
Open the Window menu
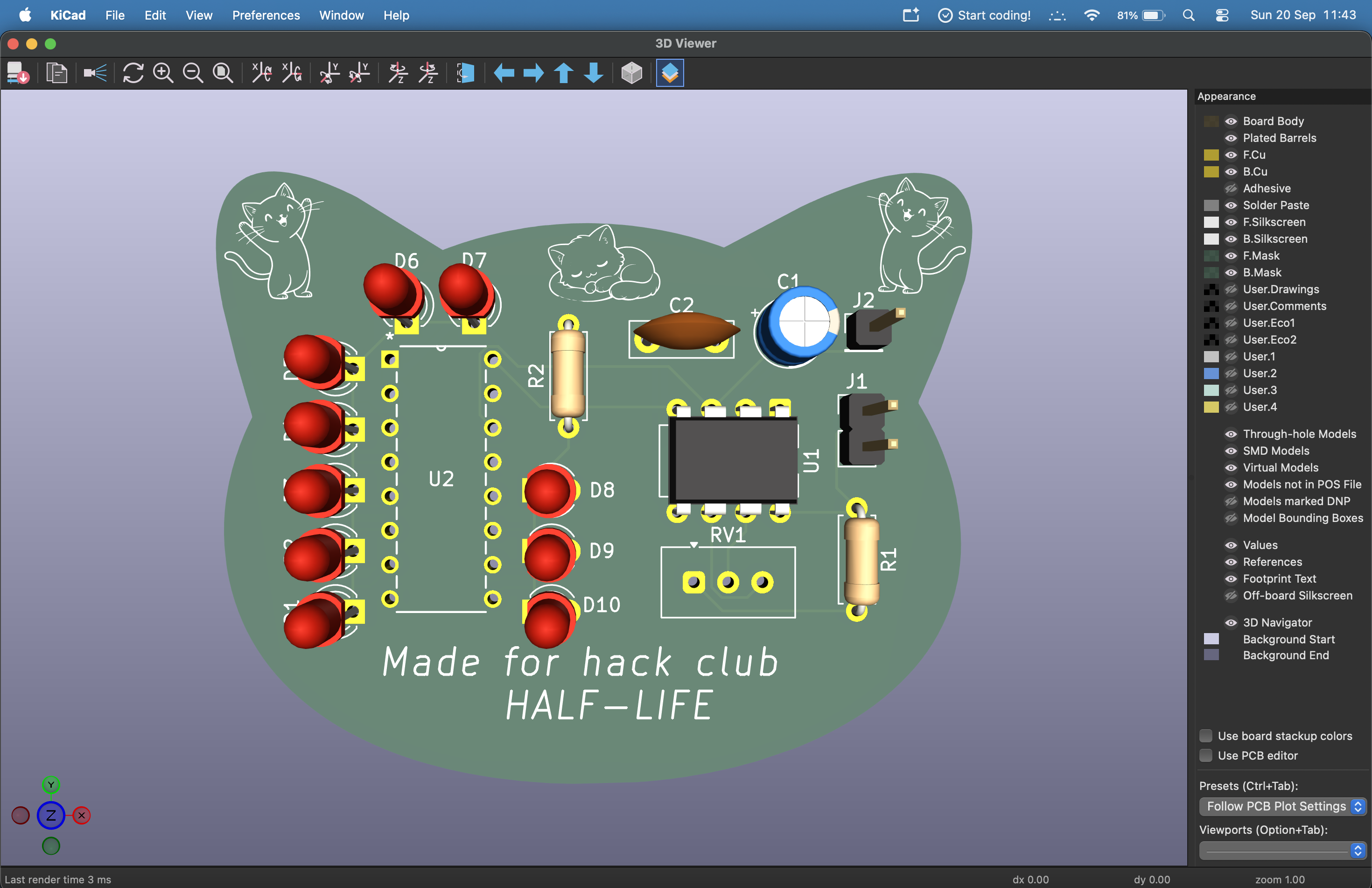point(342,15)
